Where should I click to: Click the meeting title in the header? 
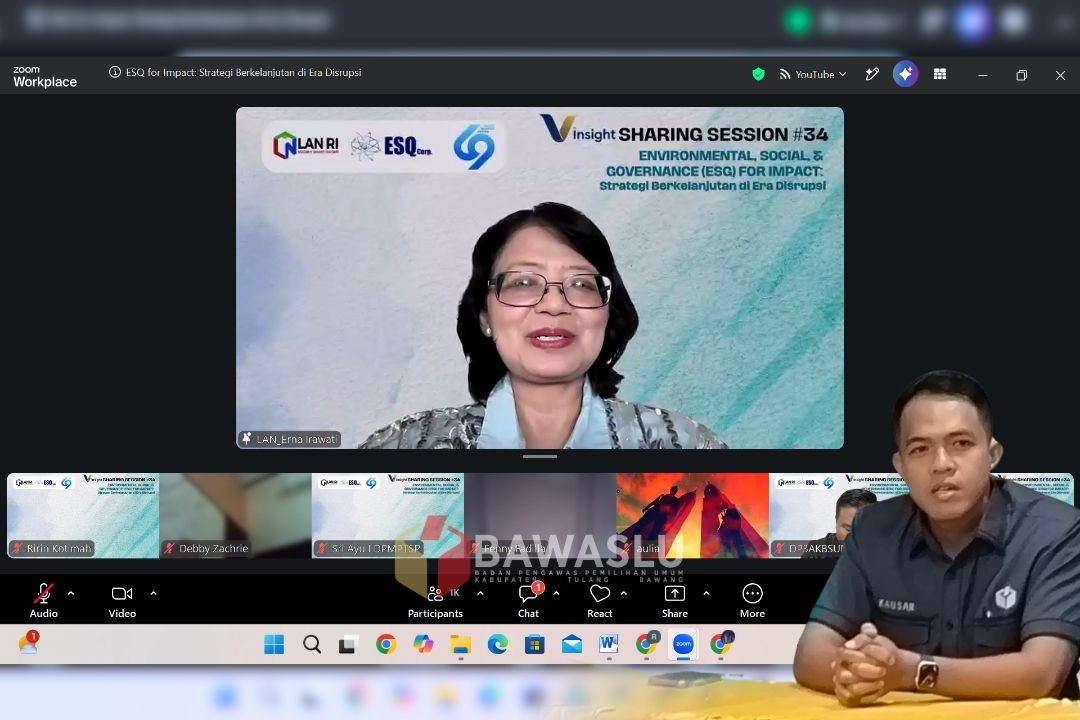(243, 72)
